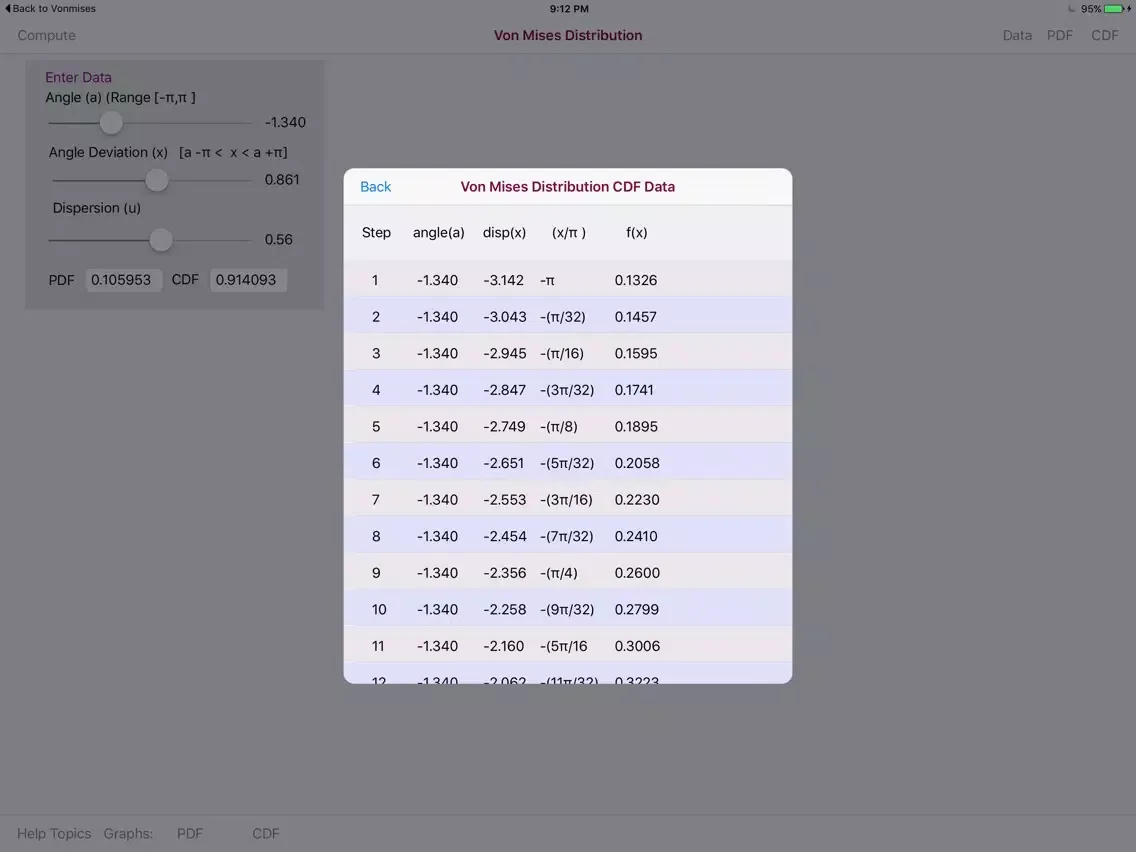The image size is (1136, 852).
Task: Tap the back arrow beside Back to Vonmises
Action: pyautogui.click(x=7, y=9)
